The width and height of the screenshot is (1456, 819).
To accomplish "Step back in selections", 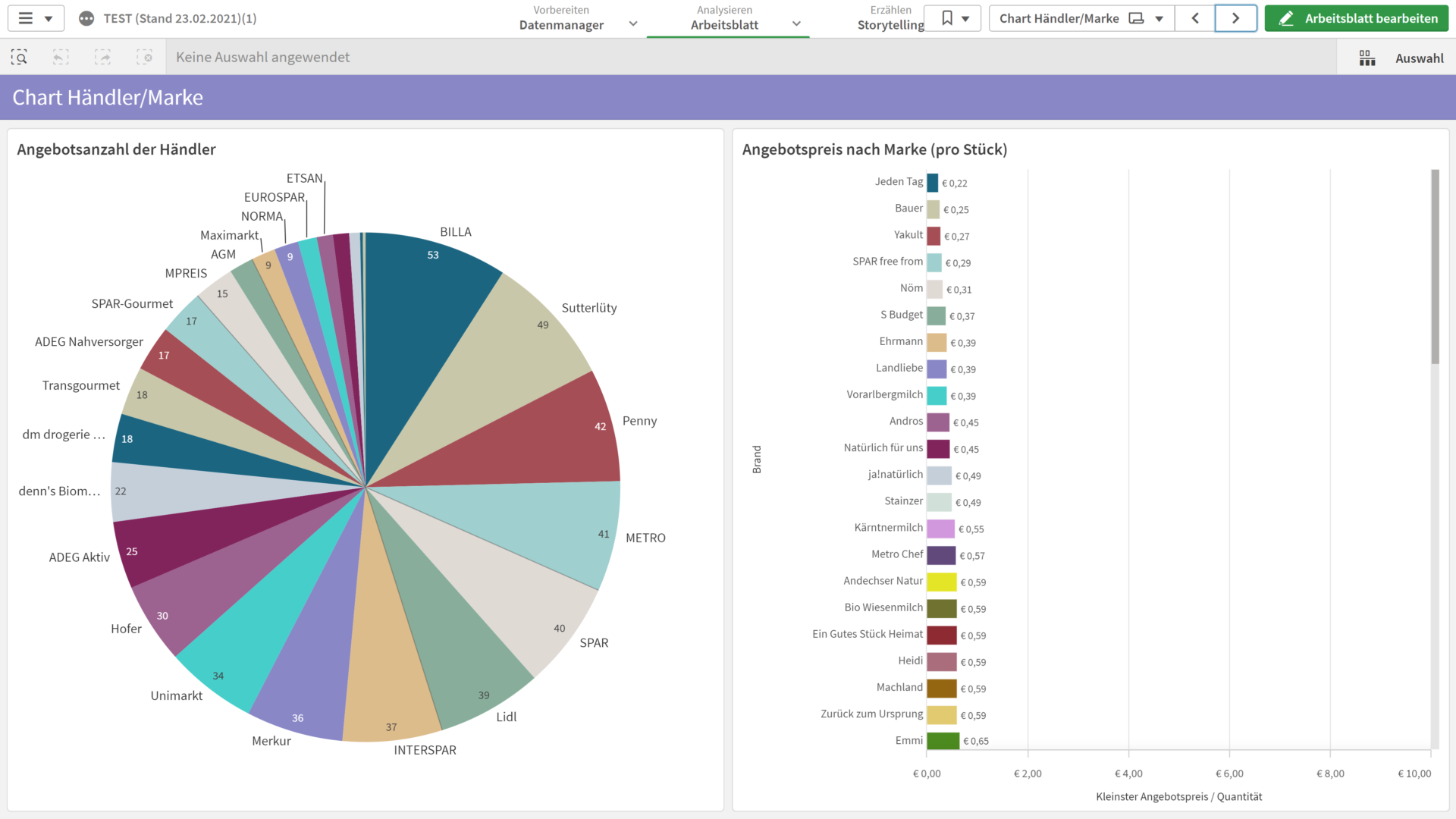I will point(61,57).
